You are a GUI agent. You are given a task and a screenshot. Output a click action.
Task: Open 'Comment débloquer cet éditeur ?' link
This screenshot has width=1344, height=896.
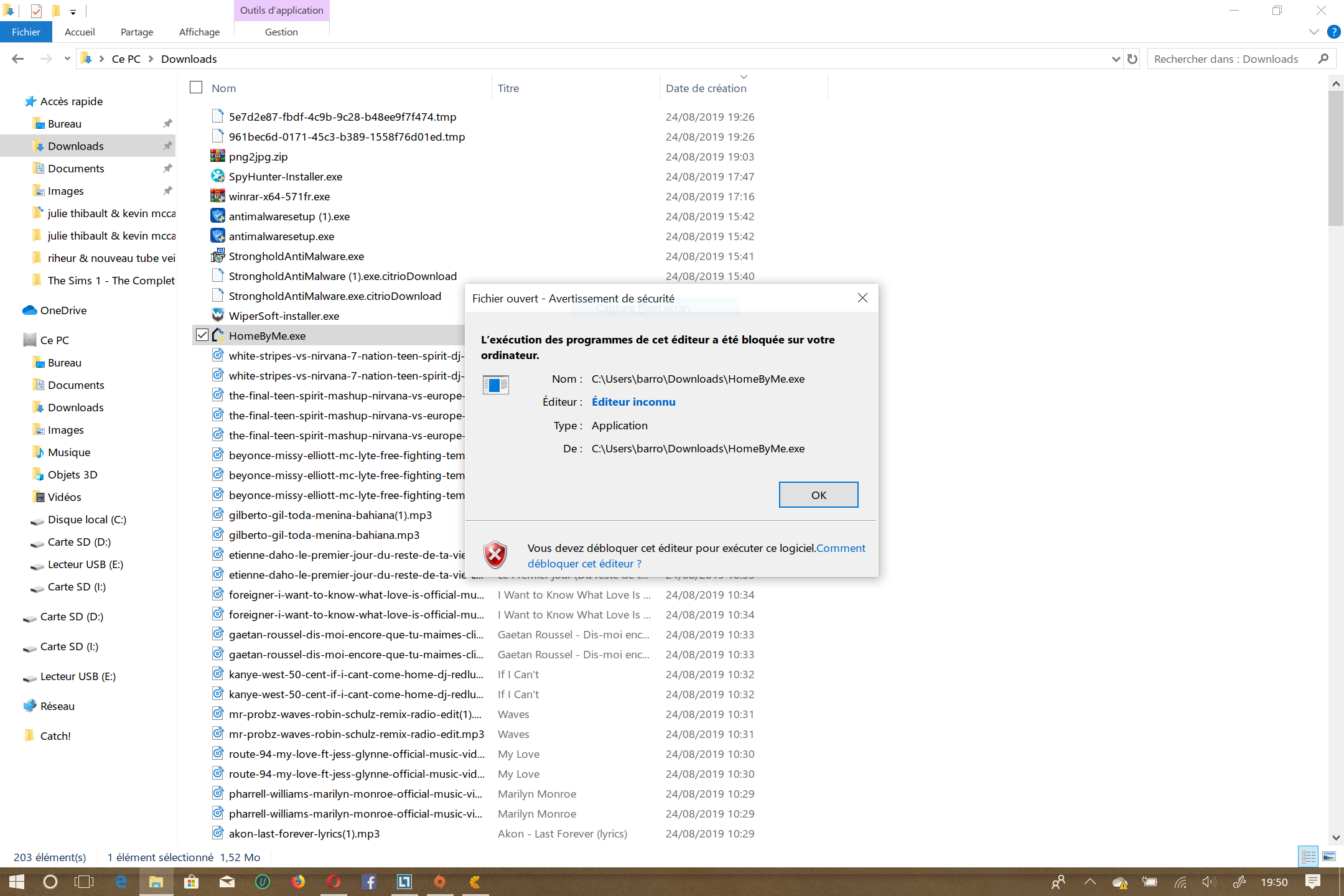click(x=696, y=556)
